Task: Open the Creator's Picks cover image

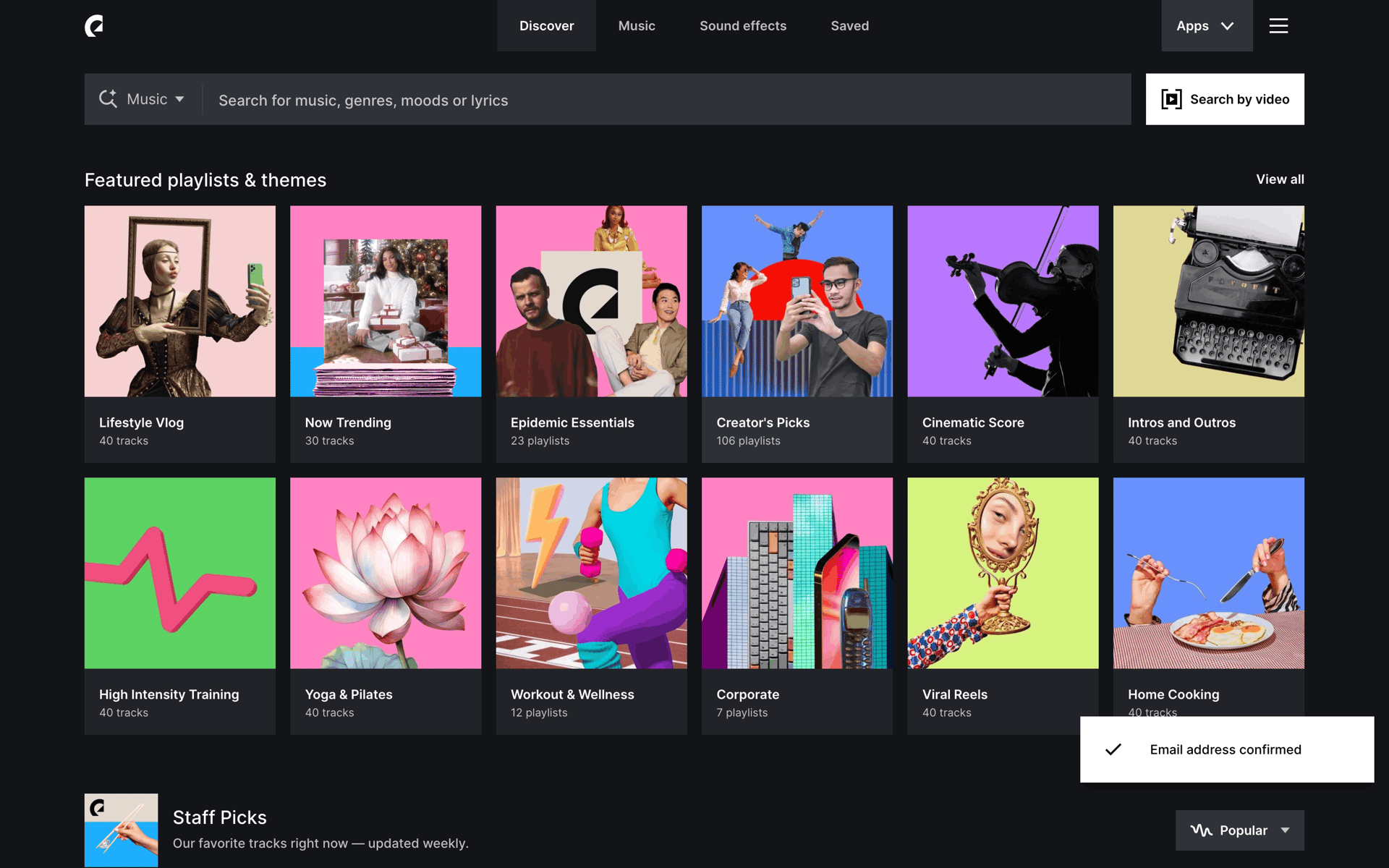Action: 797,301
